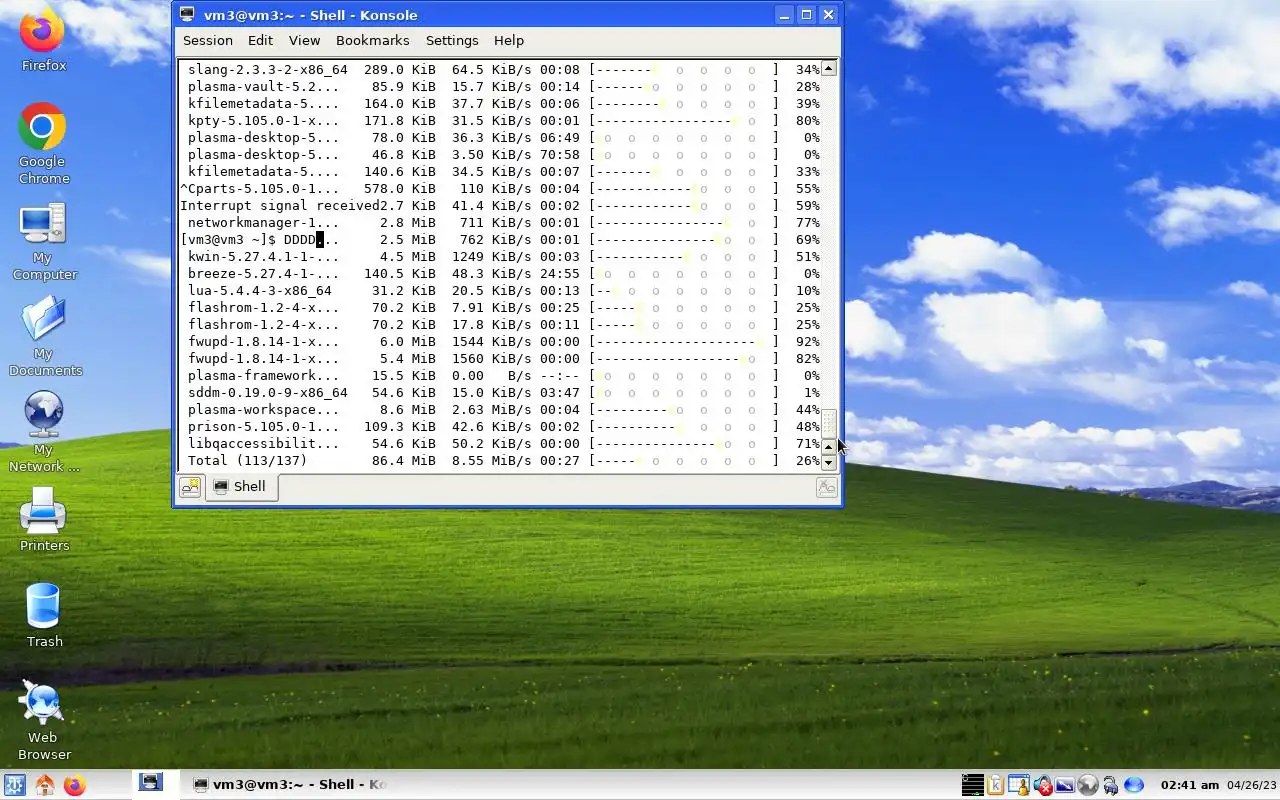Click the 'kpty-5.105.0-1-x...' row
The width and height of the screenshot is (1280, 800).
[x=500, y=121]
